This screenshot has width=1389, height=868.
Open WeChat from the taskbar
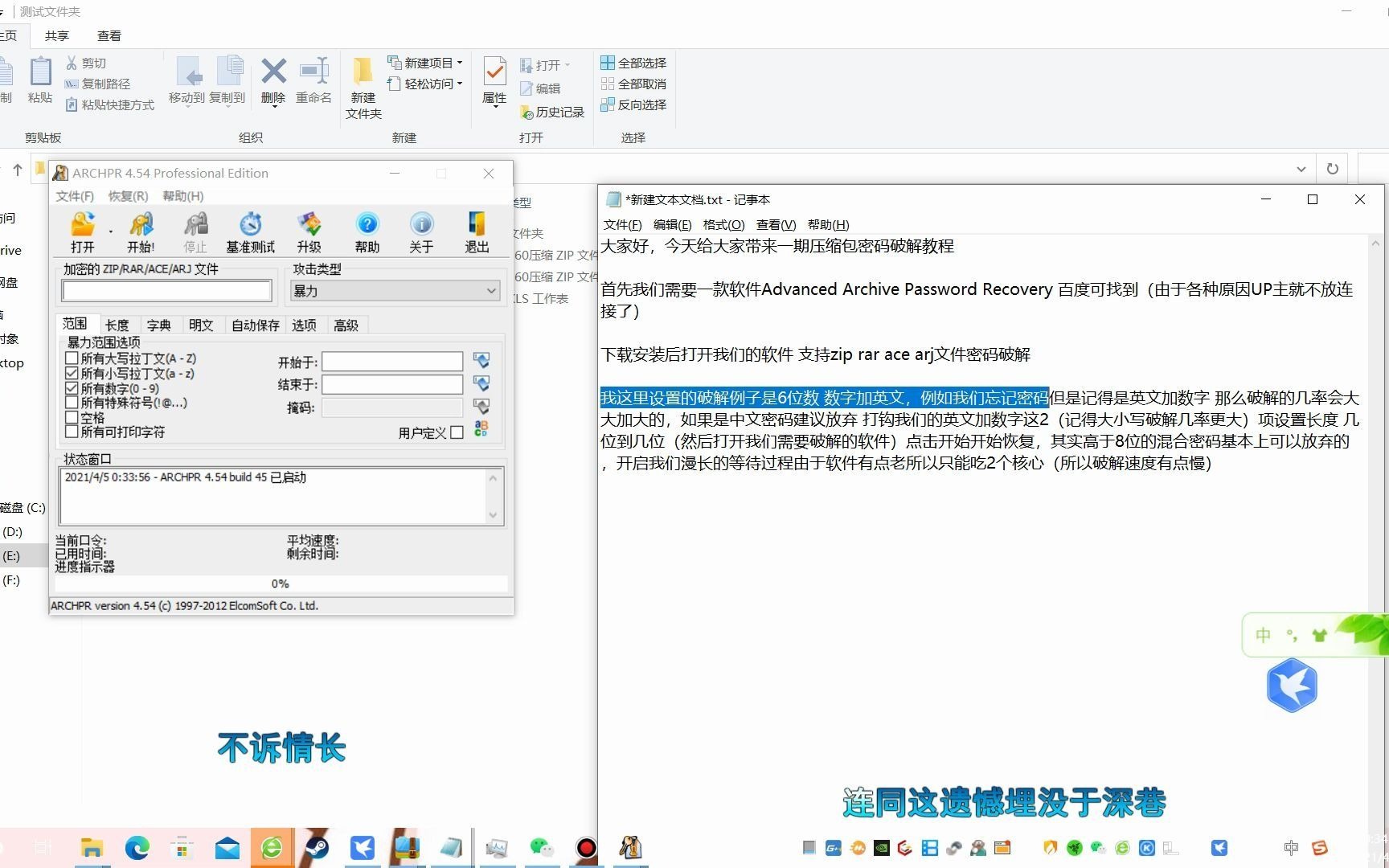[x=542, y=847]
